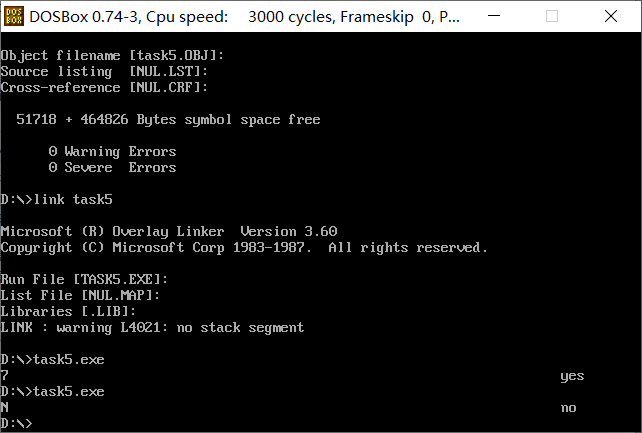Viewport: 642px width, 433px height.
Task: Click the Microsoft Overlay Linker version line
Action: (x=169, y=232)
